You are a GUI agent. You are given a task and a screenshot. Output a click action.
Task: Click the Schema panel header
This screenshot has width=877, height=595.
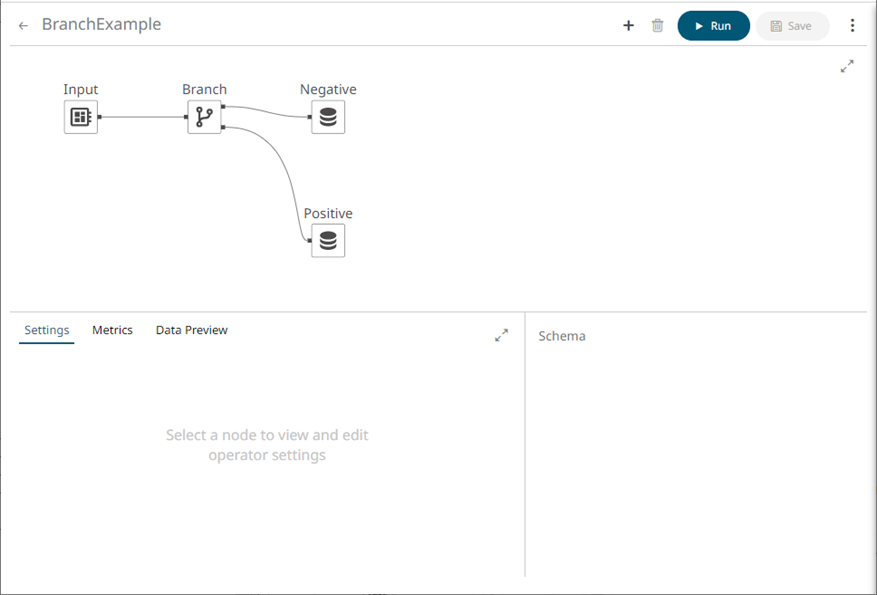coord(562,336)
